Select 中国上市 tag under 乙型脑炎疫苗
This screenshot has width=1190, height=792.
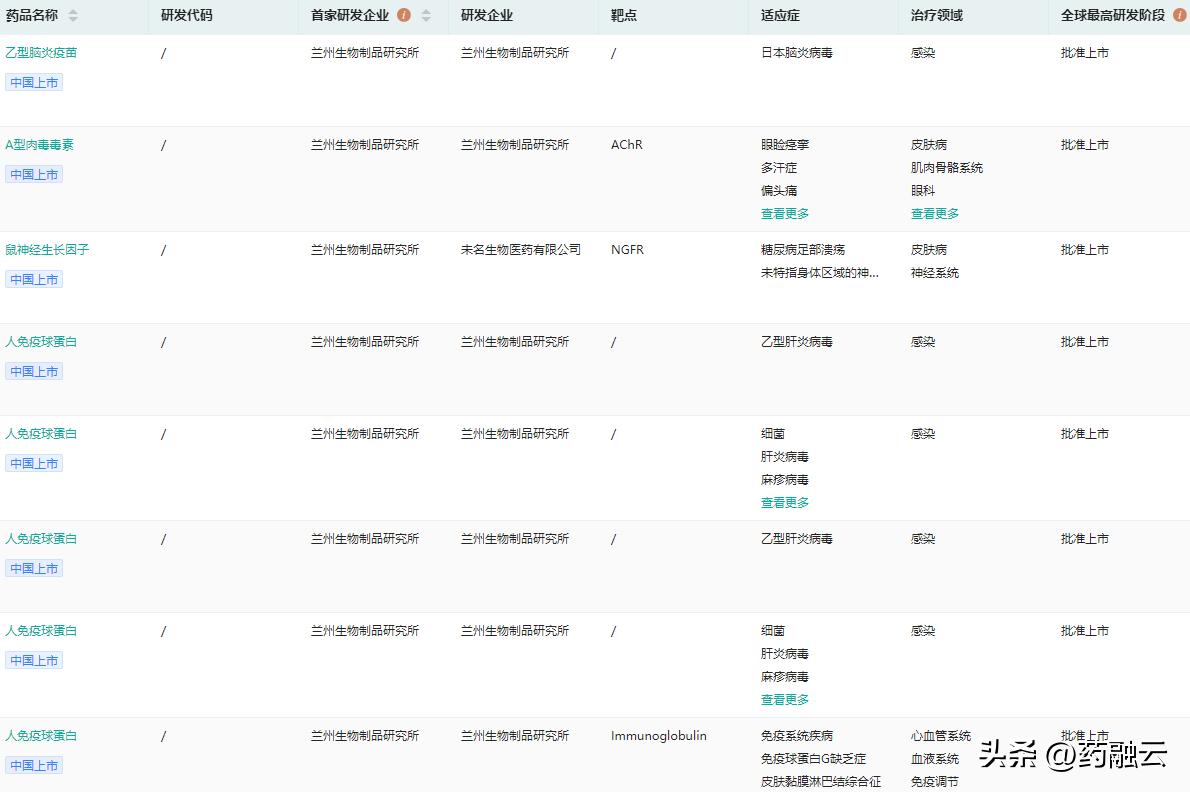tap(34, 82)
